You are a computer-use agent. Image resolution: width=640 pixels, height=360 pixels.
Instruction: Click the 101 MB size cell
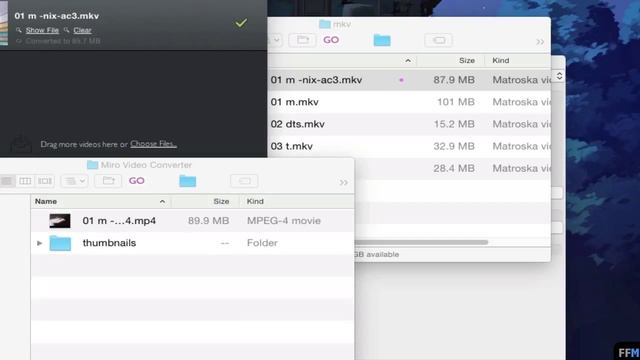(456, 102)
